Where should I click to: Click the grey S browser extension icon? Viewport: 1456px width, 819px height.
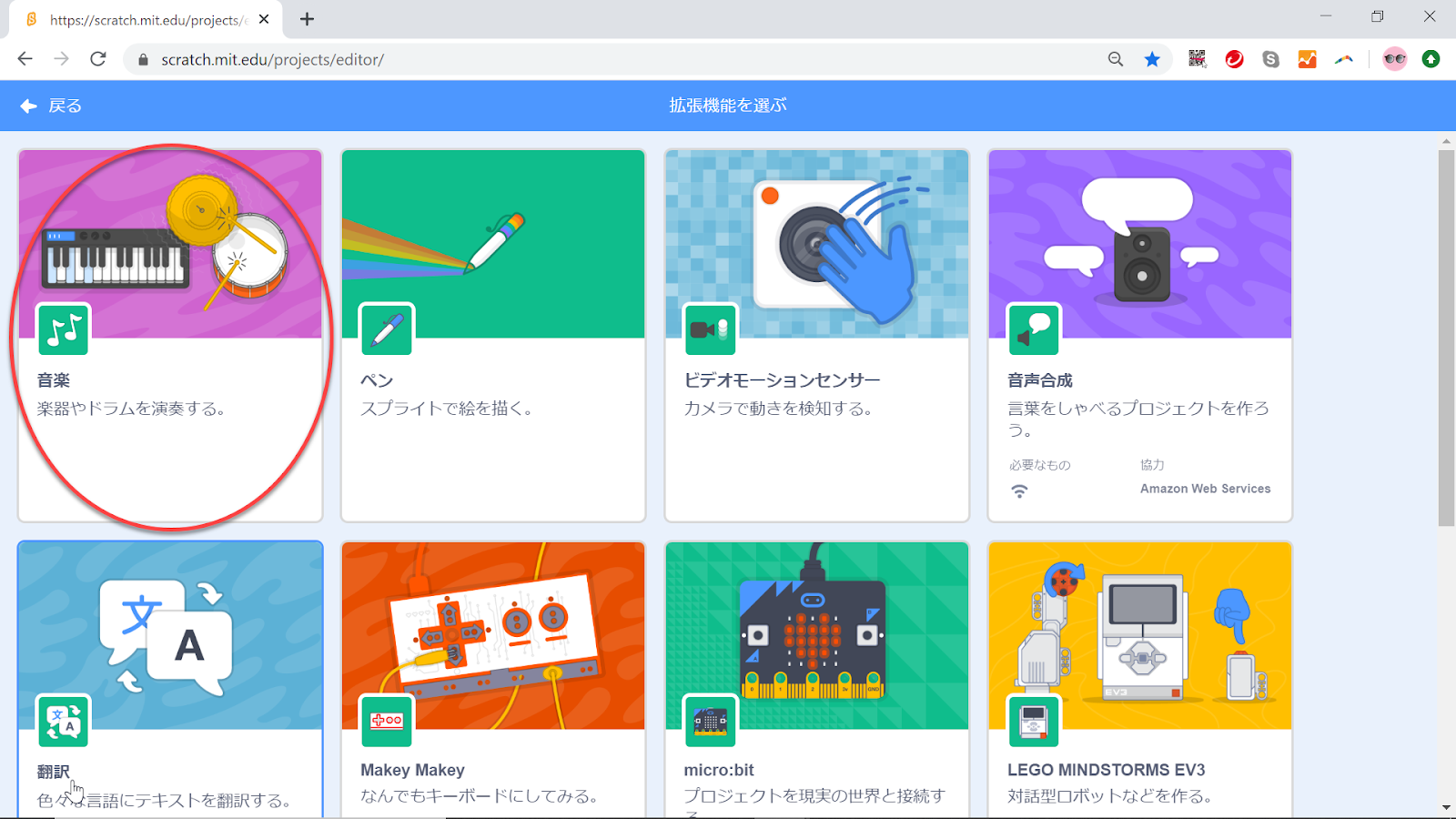click(x=1271, y=59)
